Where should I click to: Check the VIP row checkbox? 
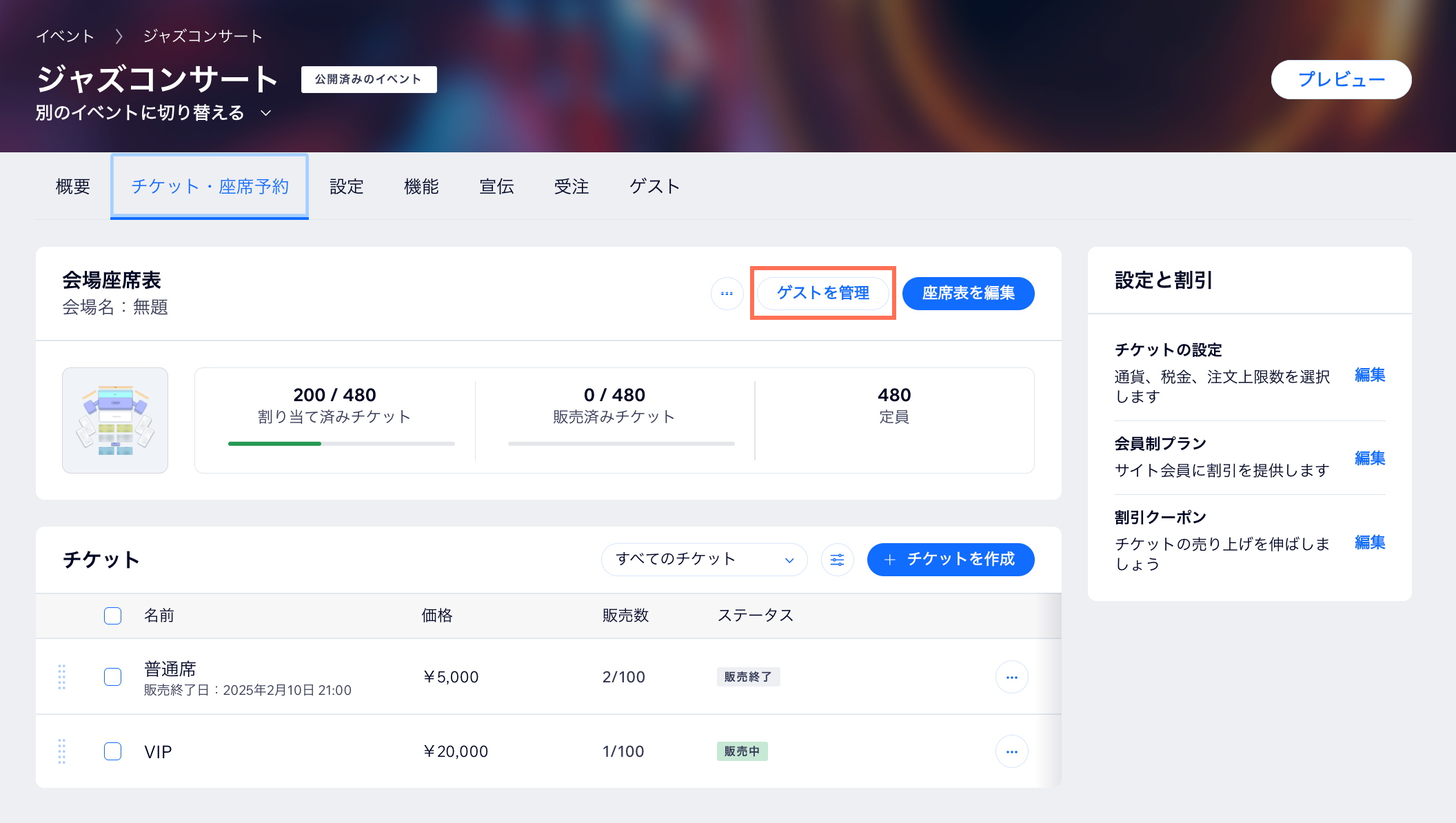tap(112, 751)
